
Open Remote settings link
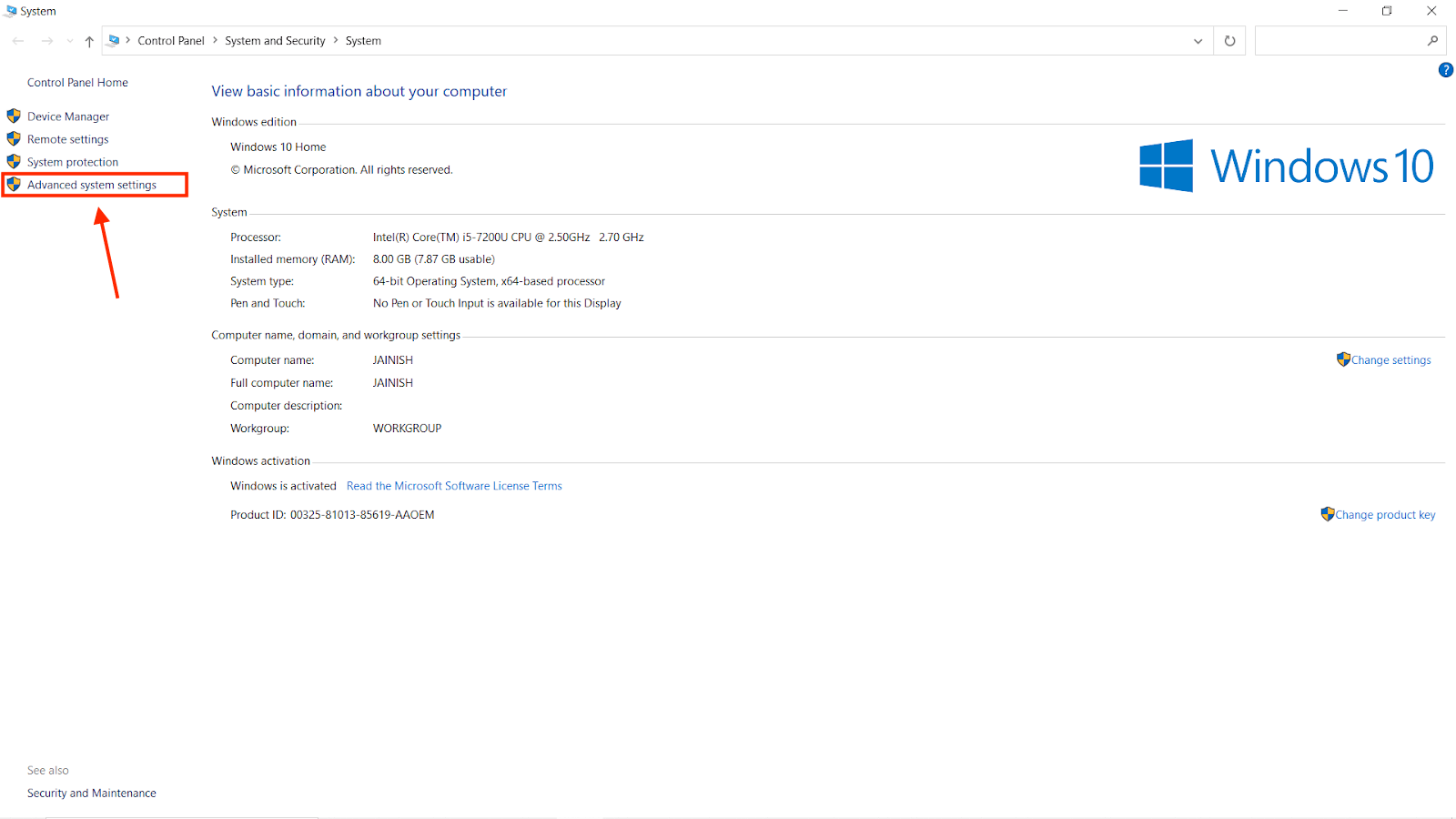click(x=67, y=139)
